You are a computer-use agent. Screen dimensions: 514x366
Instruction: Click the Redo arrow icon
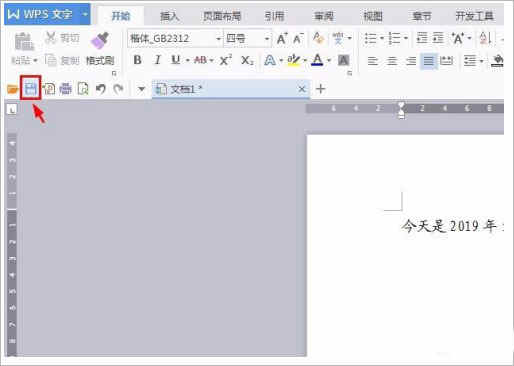tap(118, 89)
